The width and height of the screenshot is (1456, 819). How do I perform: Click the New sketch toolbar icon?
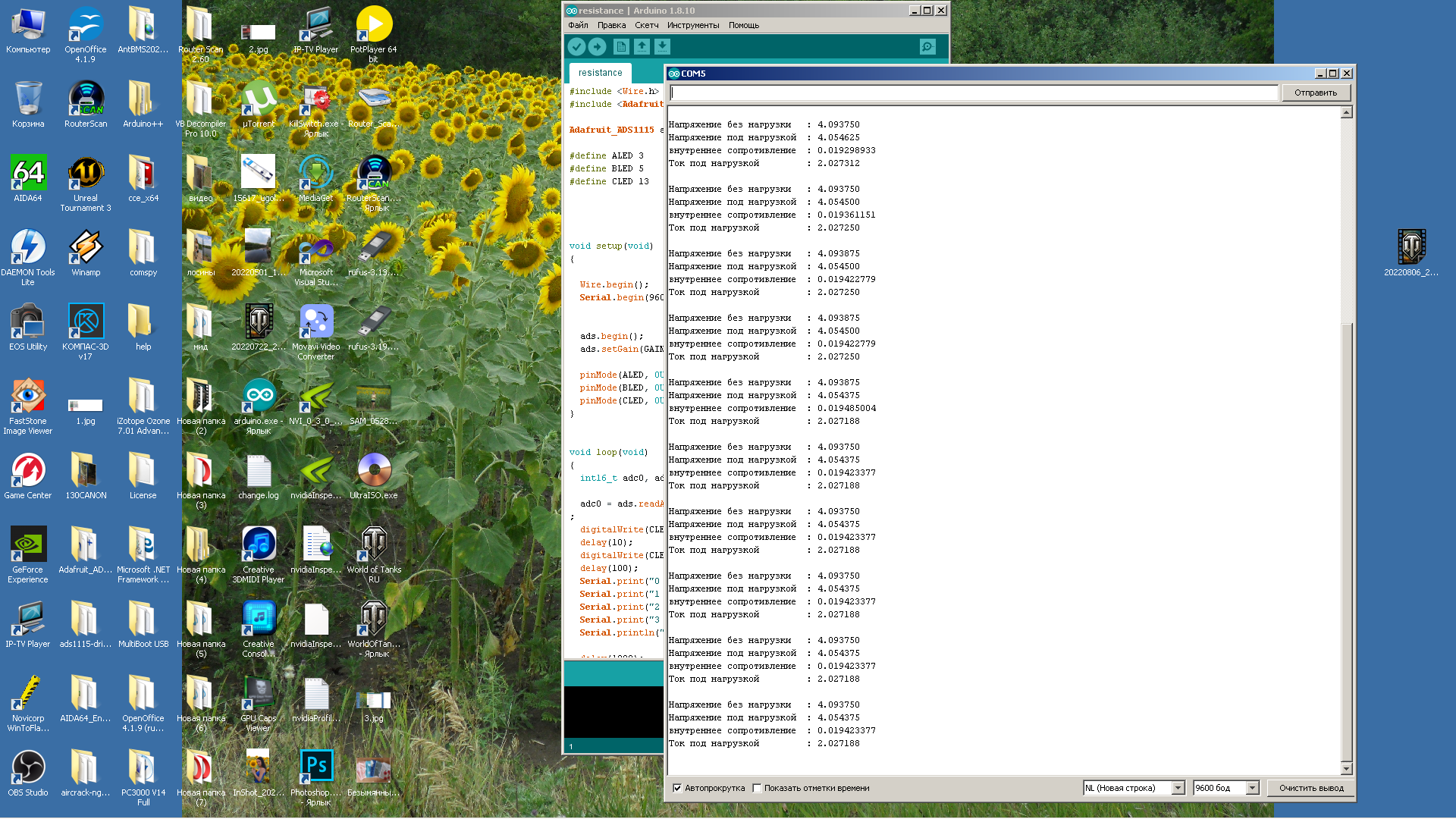coord(621,47)
